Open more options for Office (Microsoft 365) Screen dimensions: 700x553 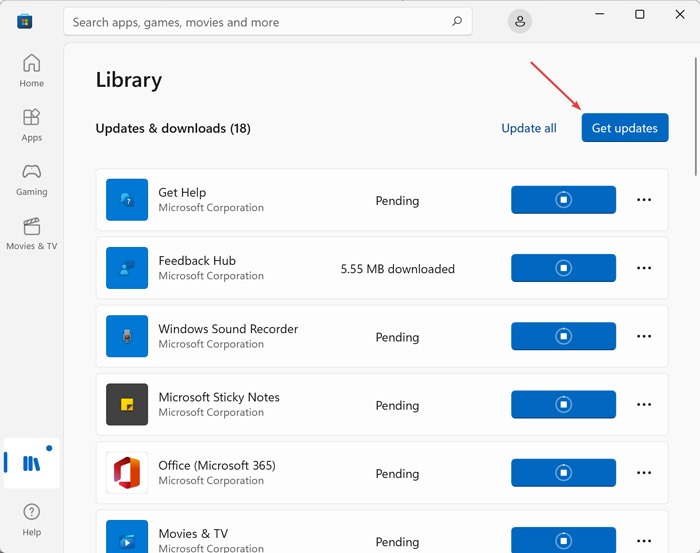(x=644, y=473)
